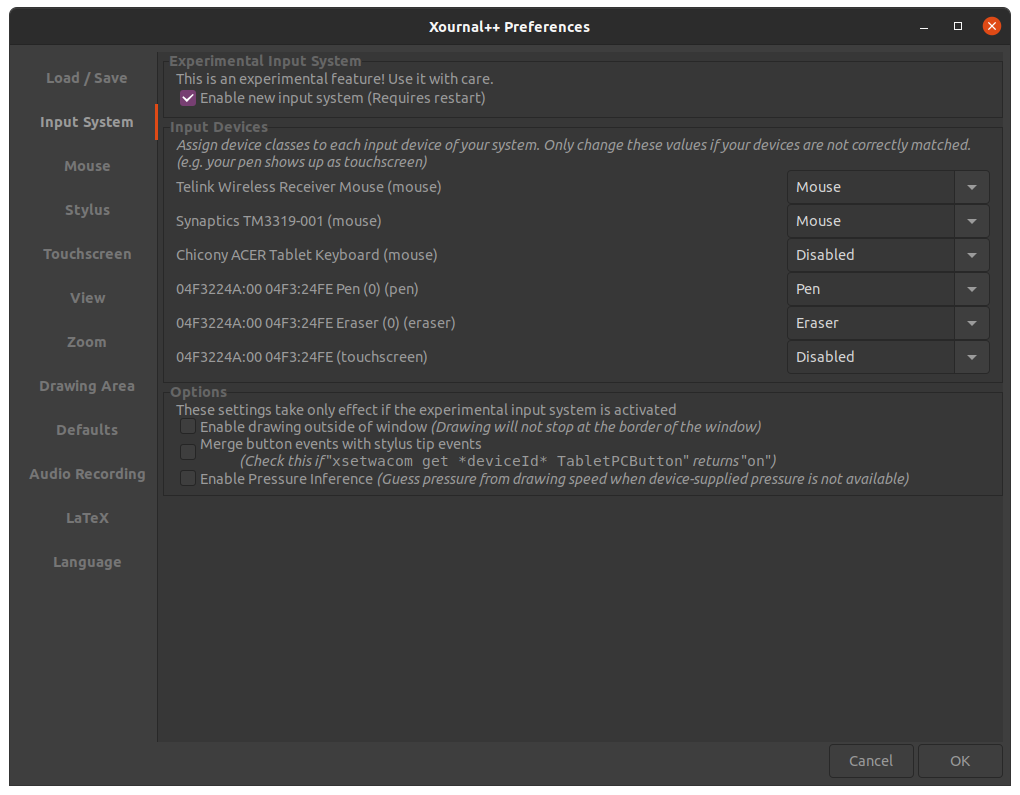Open the Drawing Area tab
The image size is (1020, 795).
pyautogui.click(x=87, y=386)
